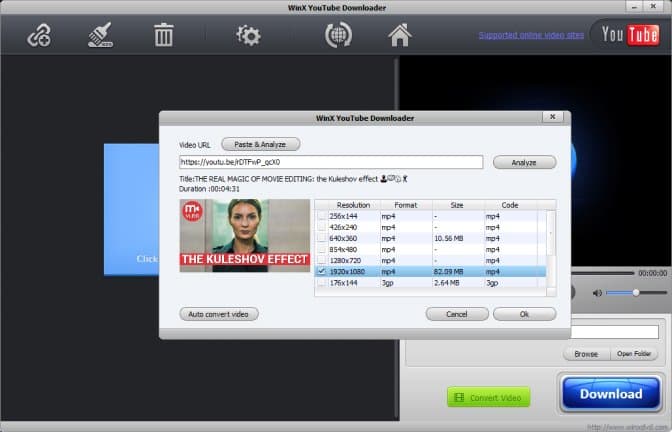Click the Format column header

(406, 205)
